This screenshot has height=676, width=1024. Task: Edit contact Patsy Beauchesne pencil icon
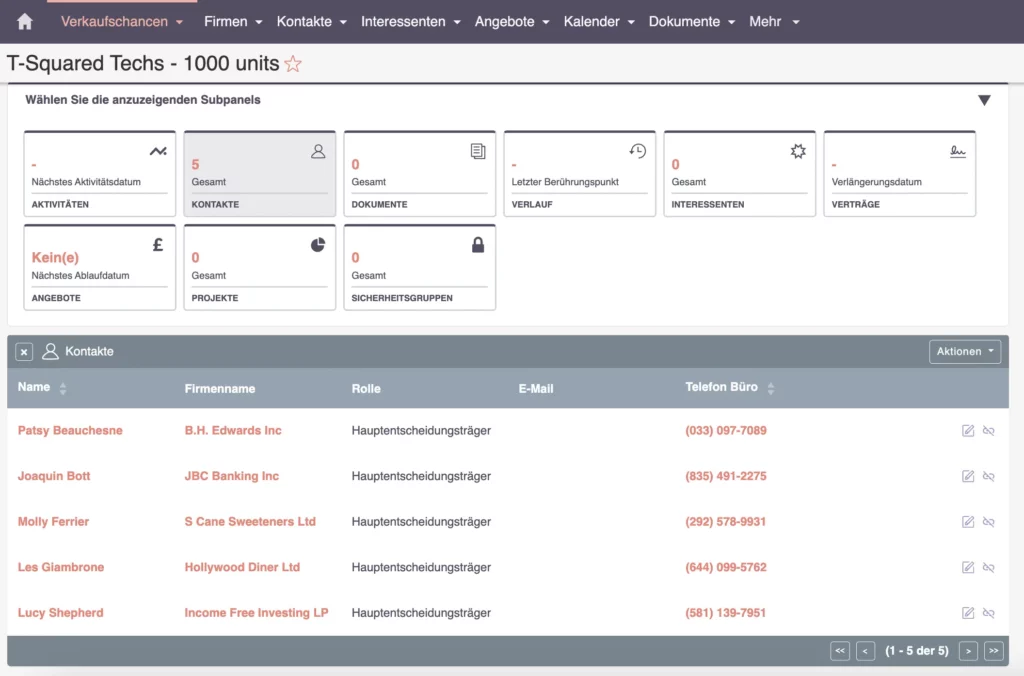(968, 430)
